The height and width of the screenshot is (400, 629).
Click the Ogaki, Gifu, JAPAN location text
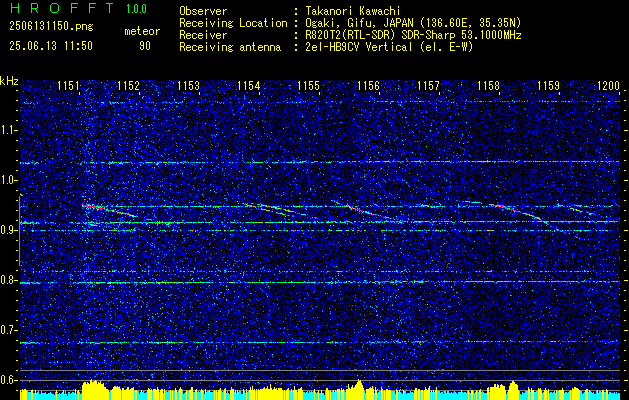[x=413, y=23]
